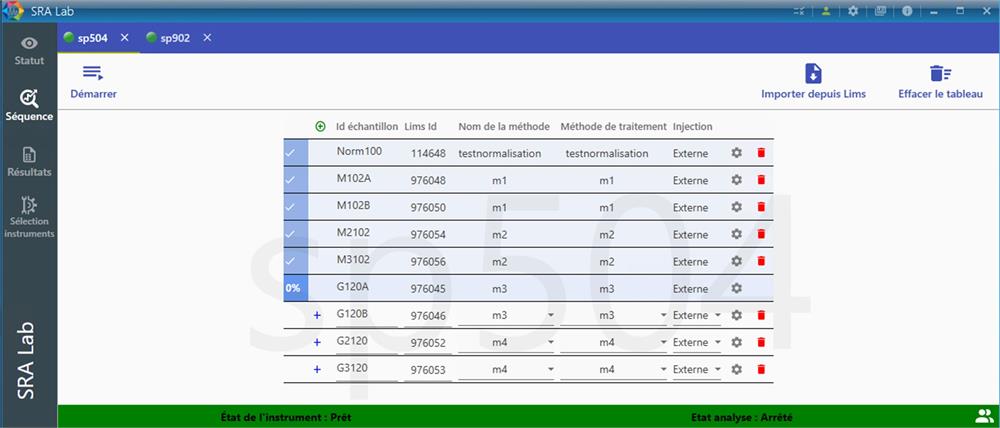Delete the M102B row with red trash icon
The width and height of the screenshot is (1000, 428).
(x=761, y=207)
